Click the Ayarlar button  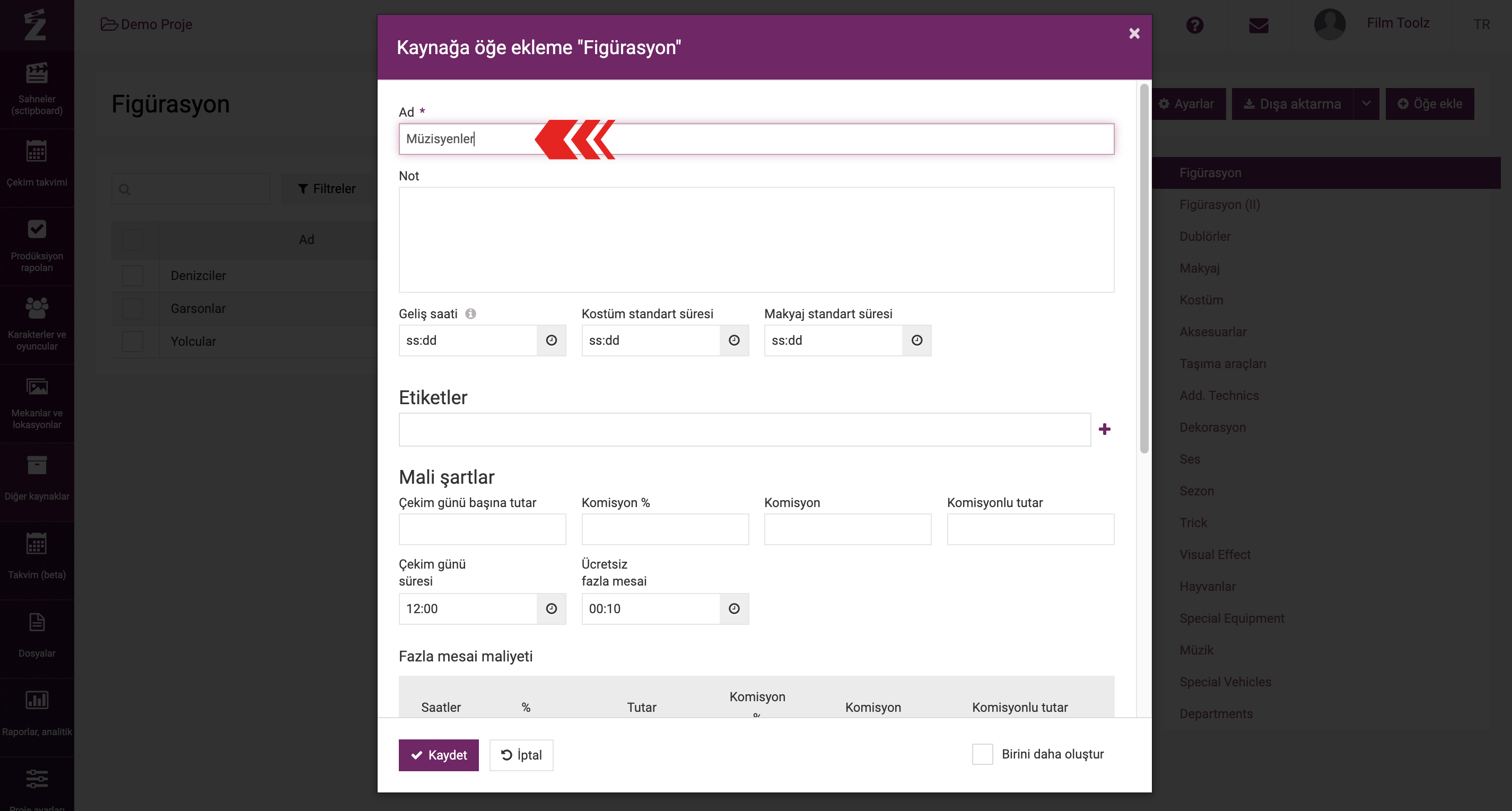[1188, 104]
